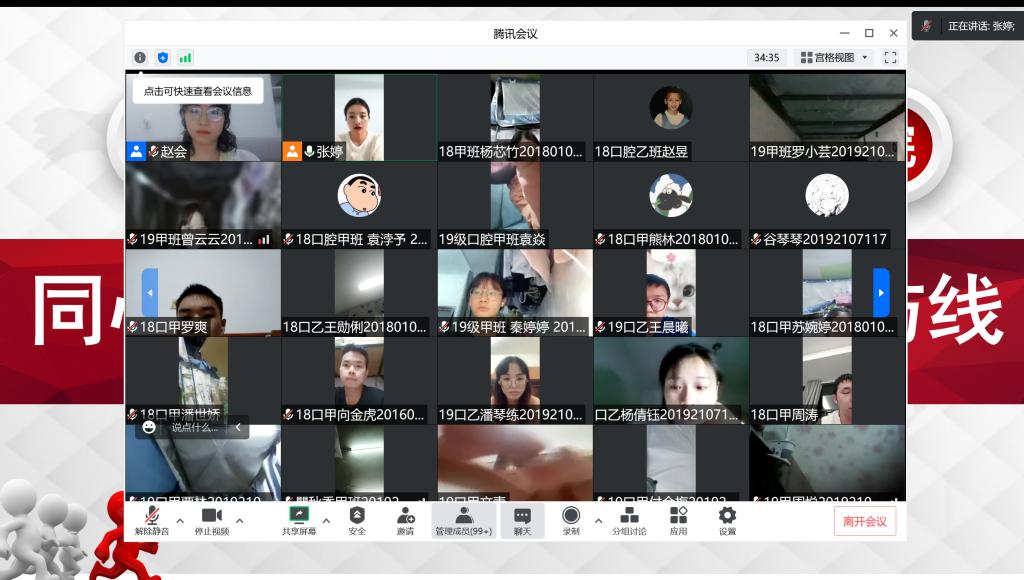Click the red 离开会议 button

pos(865,521)
